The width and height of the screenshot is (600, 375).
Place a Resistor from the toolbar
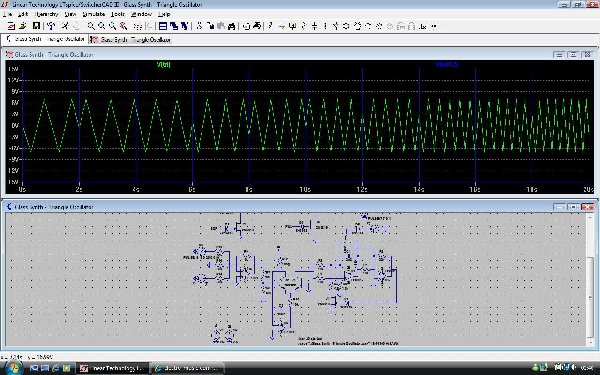point(304,26)
